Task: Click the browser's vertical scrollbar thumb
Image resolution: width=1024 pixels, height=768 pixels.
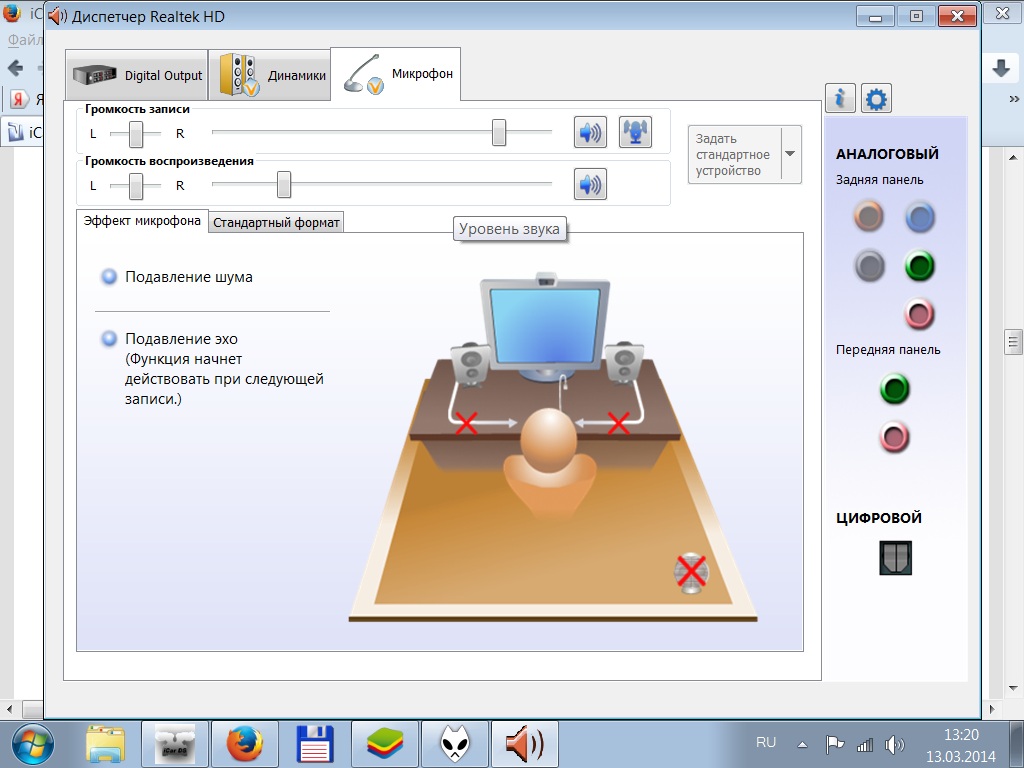Action: coord(1013,342)
